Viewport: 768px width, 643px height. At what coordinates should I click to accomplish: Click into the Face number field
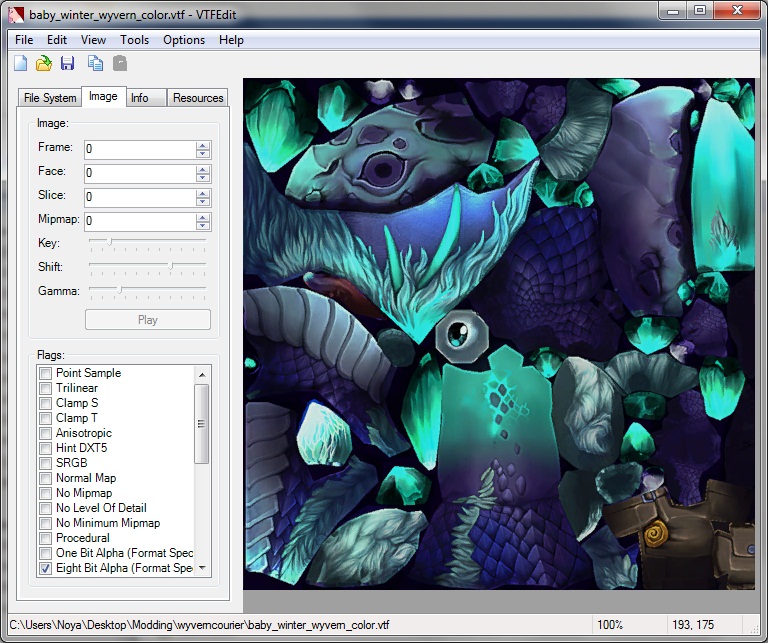tap(138, 174)
